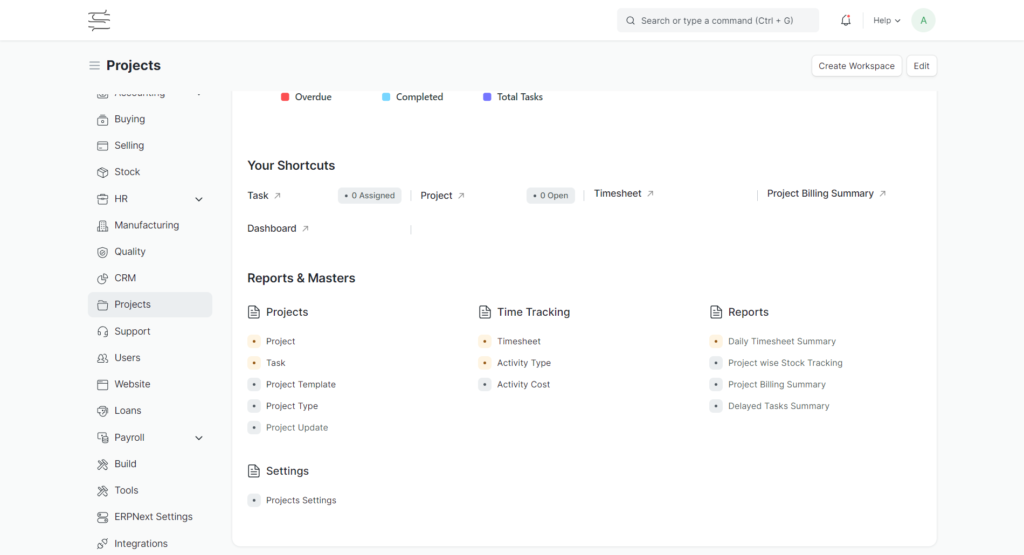Screen dimensions: 1024x555
Task: Focus the search or command bar
Action: [x=717, y=20]
